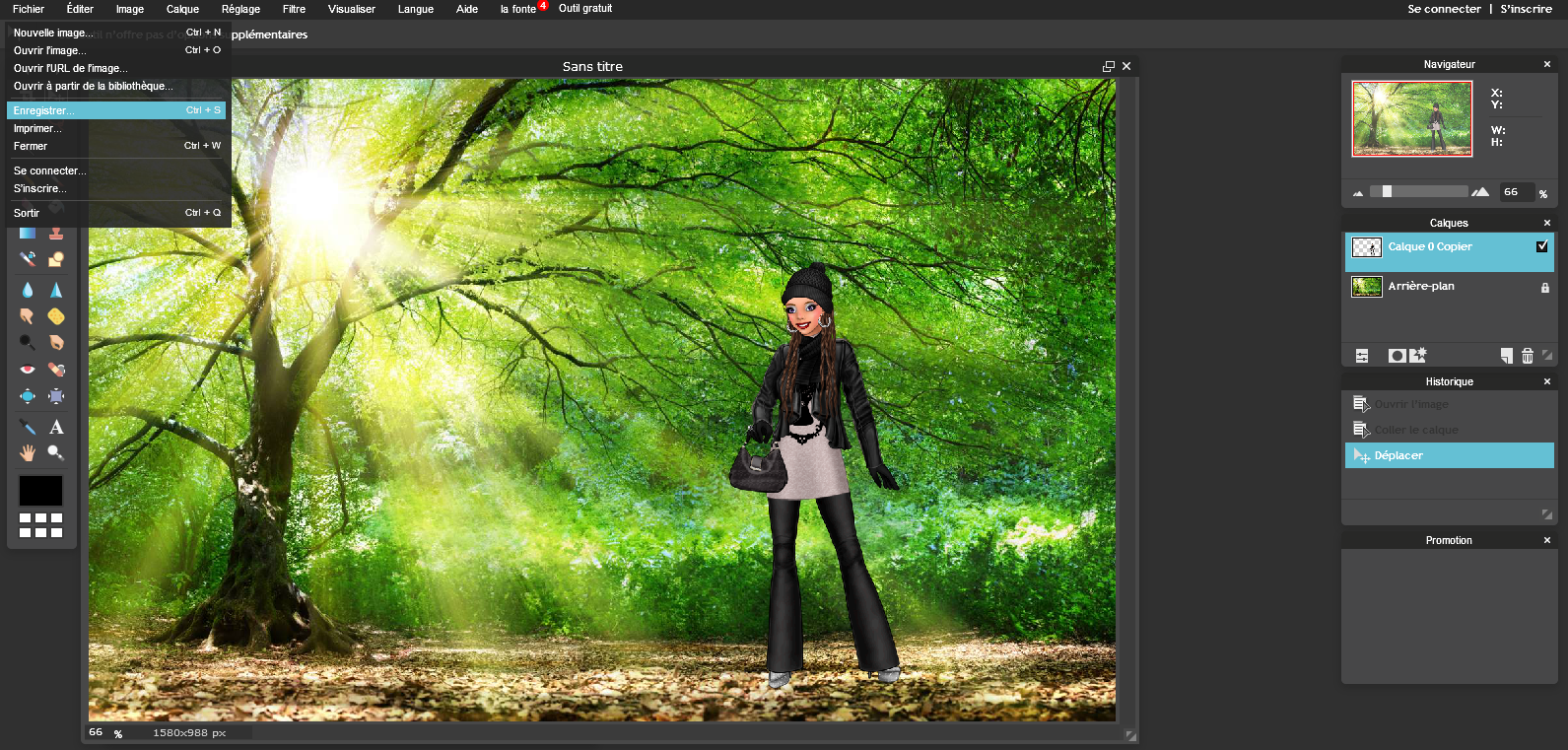This screenshot has width=1568, height=750.
Task: Open the Image menu
Action: point(130,9)
